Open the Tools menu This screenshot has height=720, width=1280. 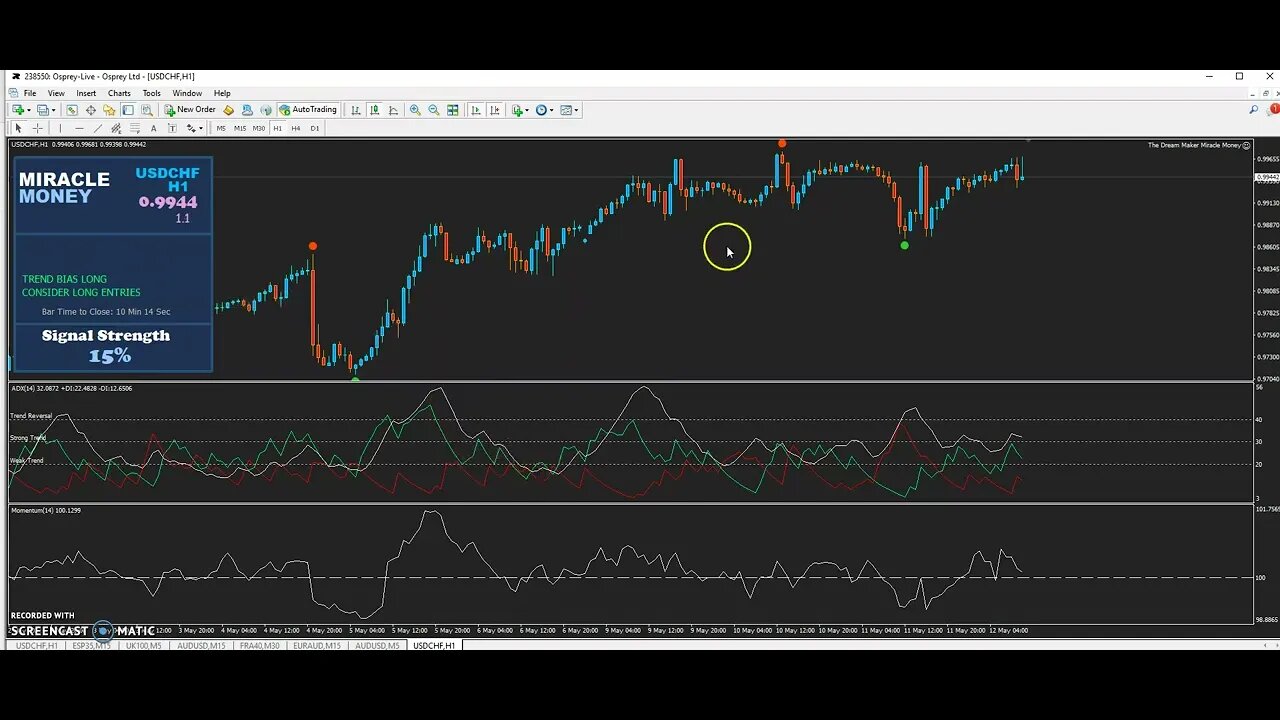tap(152, 93)
